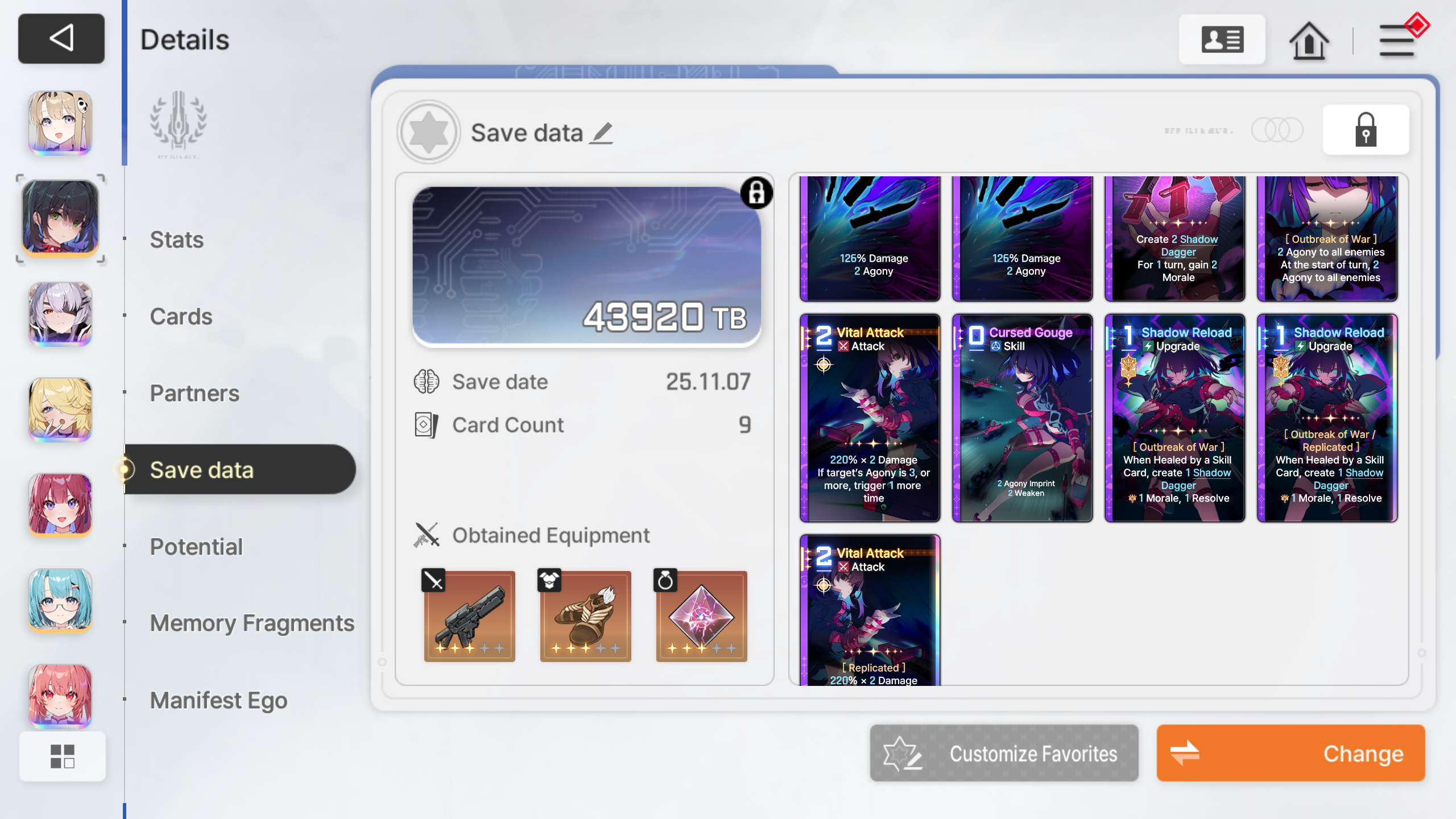
Task: Open the Stats menu section
Action: click(177, 239)
